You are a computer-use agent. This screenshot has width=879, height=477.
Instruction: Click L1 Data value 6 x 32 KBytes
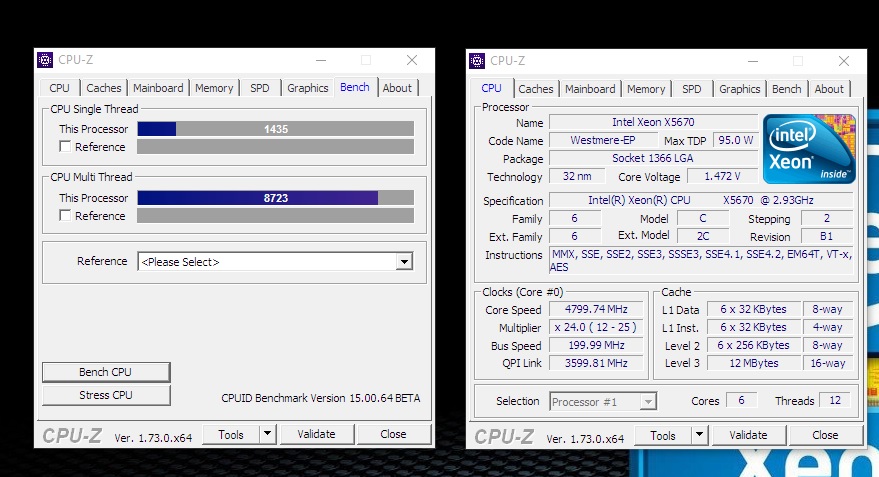pos(753,309)
